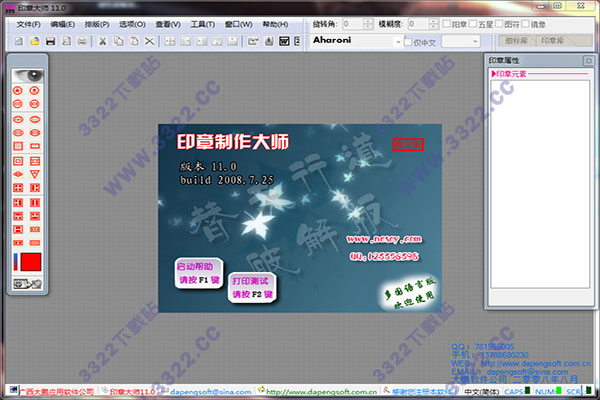Viewport: 600px width, 400px height.
Task: Click the eye preview image in the tool palette
Action: click(28, 76)
